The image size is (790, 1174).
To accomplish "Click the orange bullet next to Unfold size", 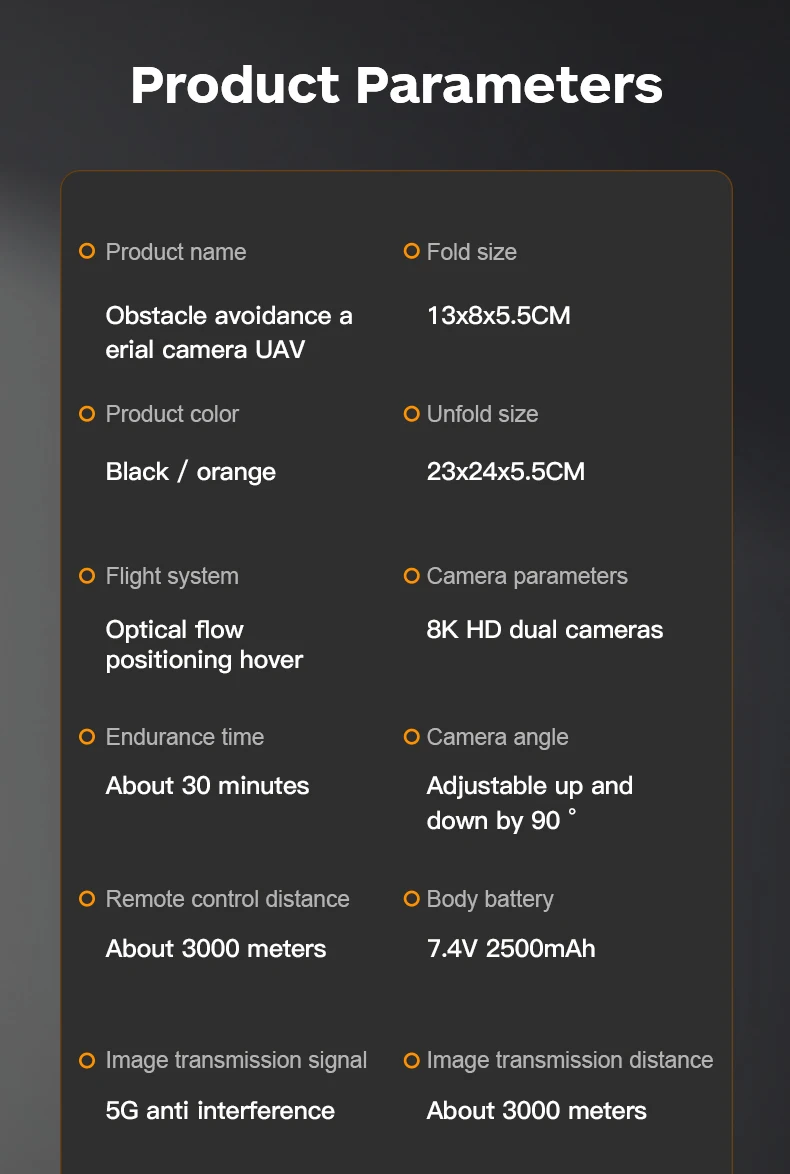I will 411,414.
